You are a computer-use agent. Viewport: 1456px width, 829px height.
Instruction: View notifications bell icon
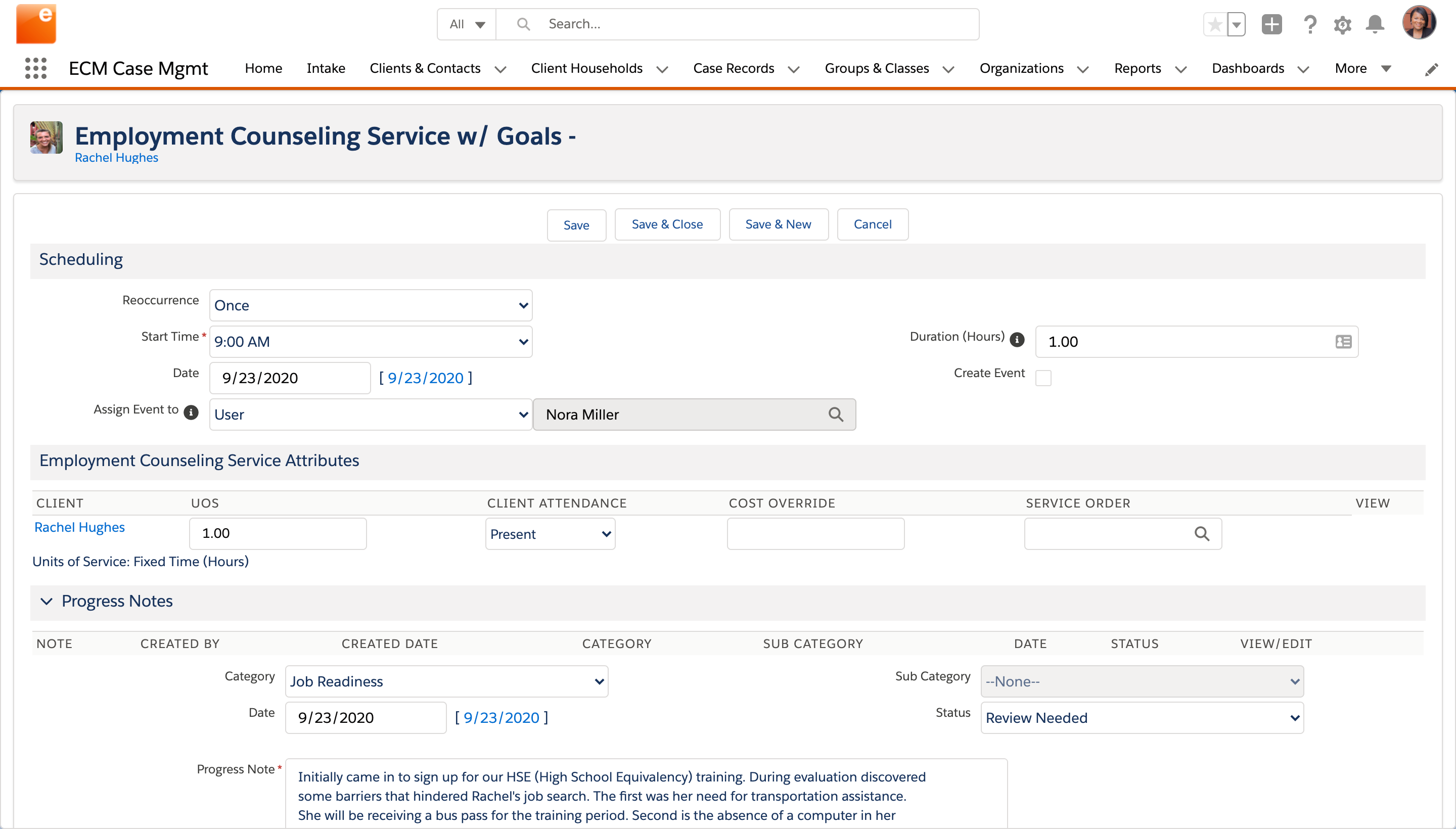point(1375,24)
